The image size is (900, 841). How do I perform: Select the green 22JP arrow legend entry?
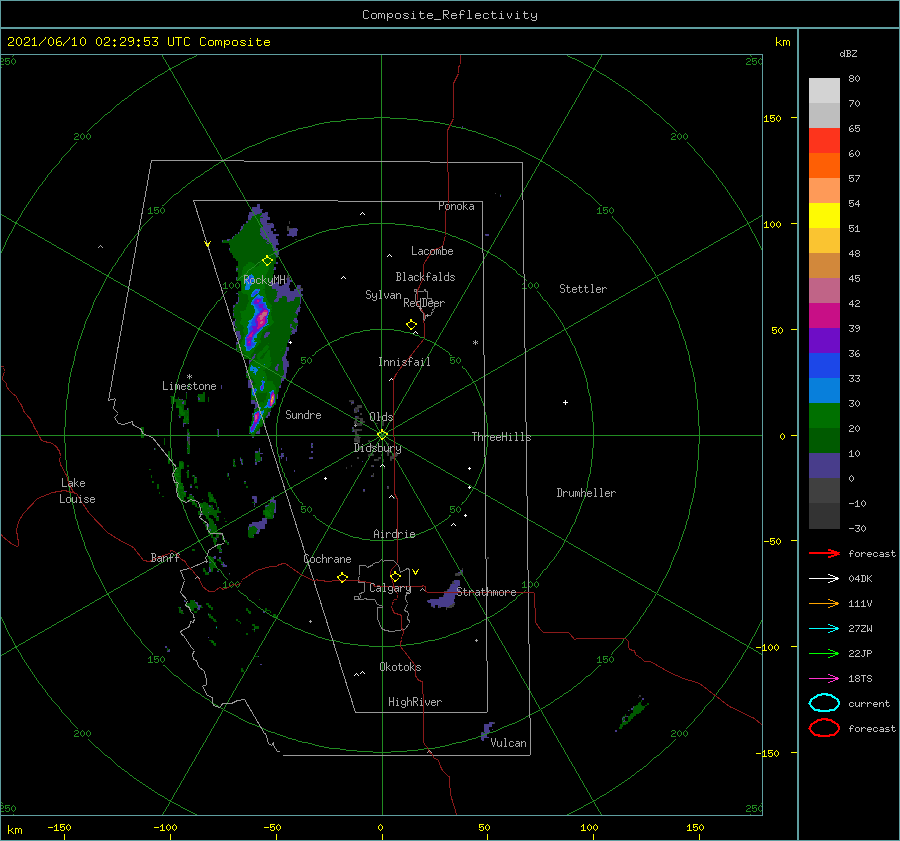[x=824, y=653]
